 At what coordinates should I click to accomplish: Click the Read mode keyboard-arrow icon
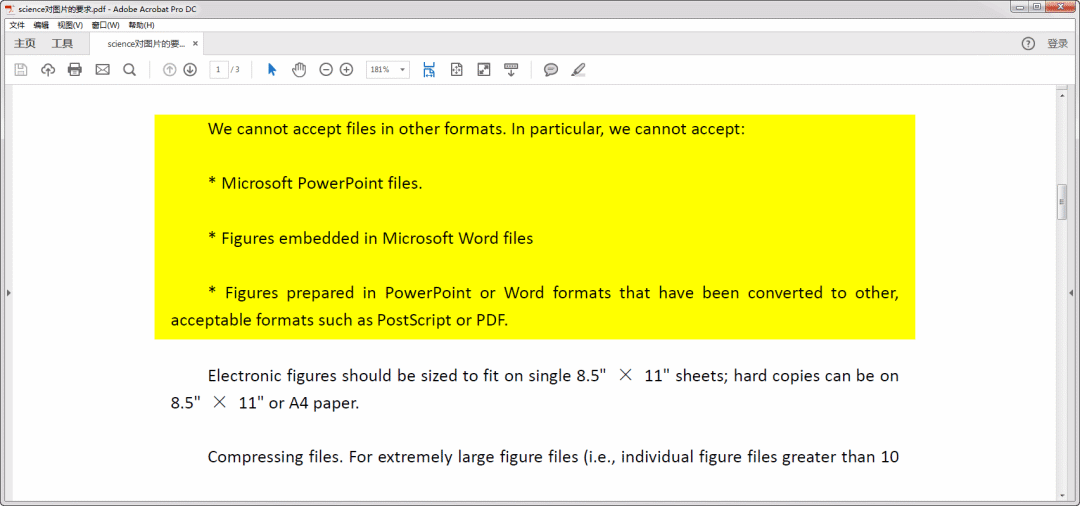click(x=511, y=70)
